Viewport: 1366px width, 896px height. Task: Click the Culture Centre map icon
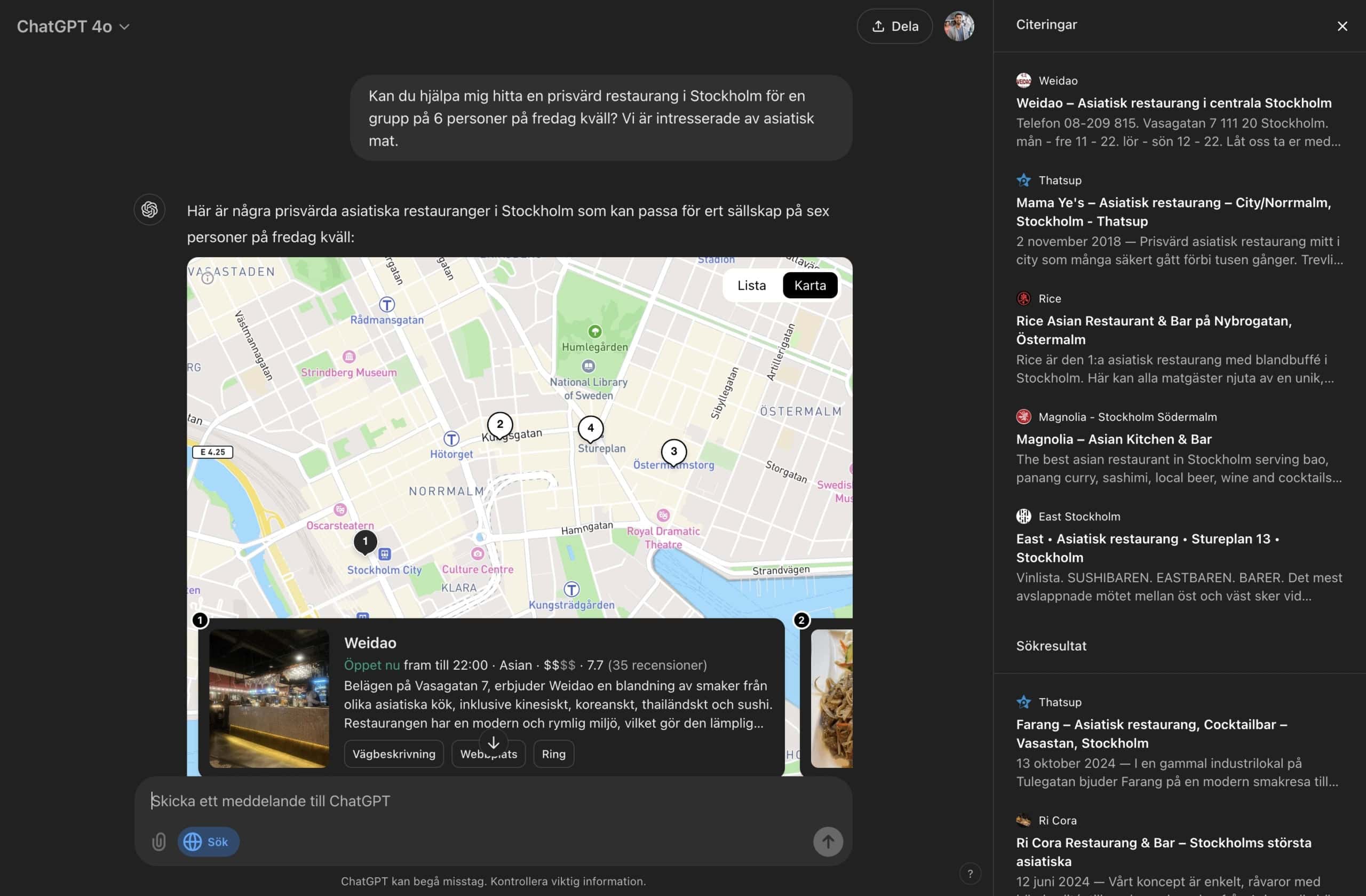[x=478, y=553]
